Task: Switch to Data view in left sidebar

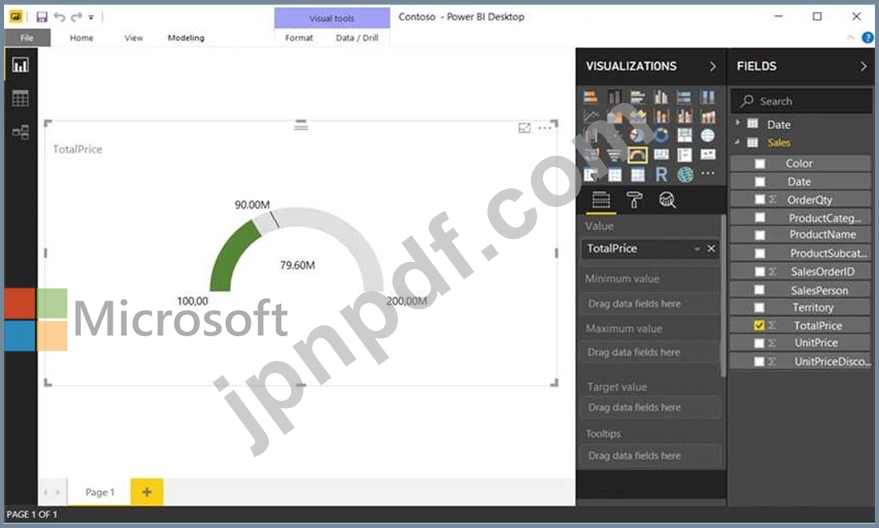Action: 21,98
